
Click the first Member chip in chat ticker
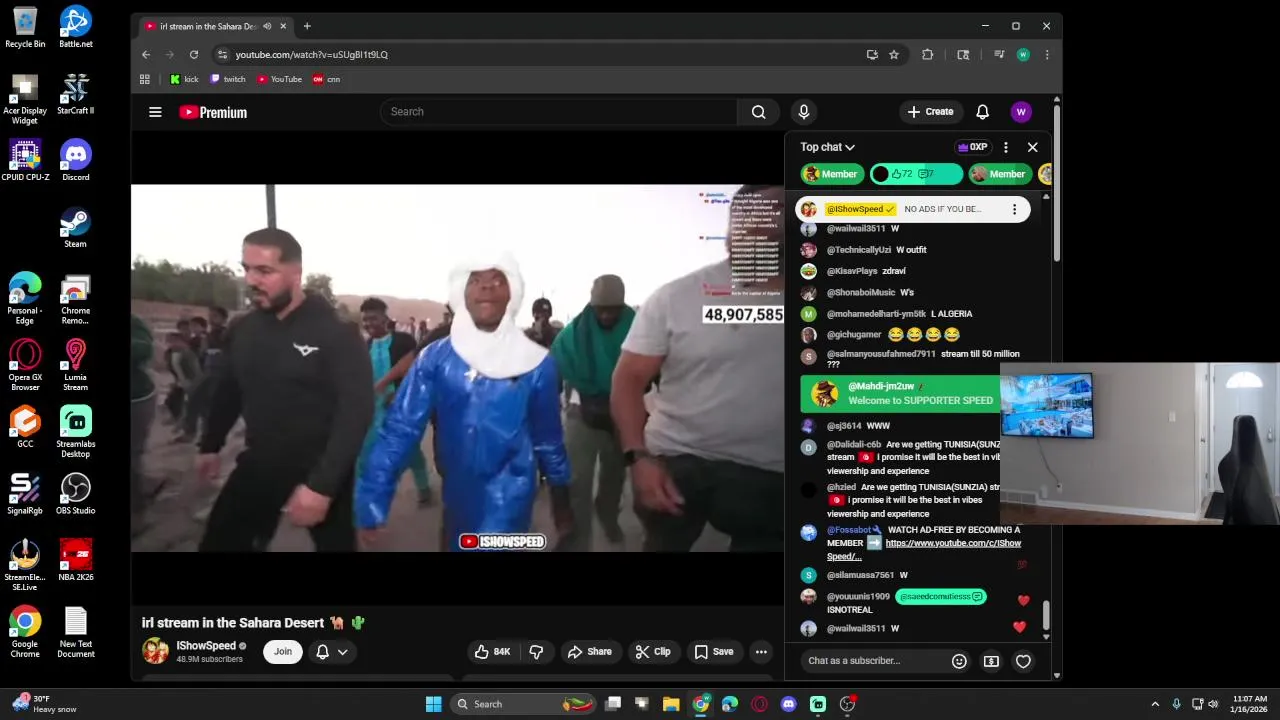click(x=832, y=174)
